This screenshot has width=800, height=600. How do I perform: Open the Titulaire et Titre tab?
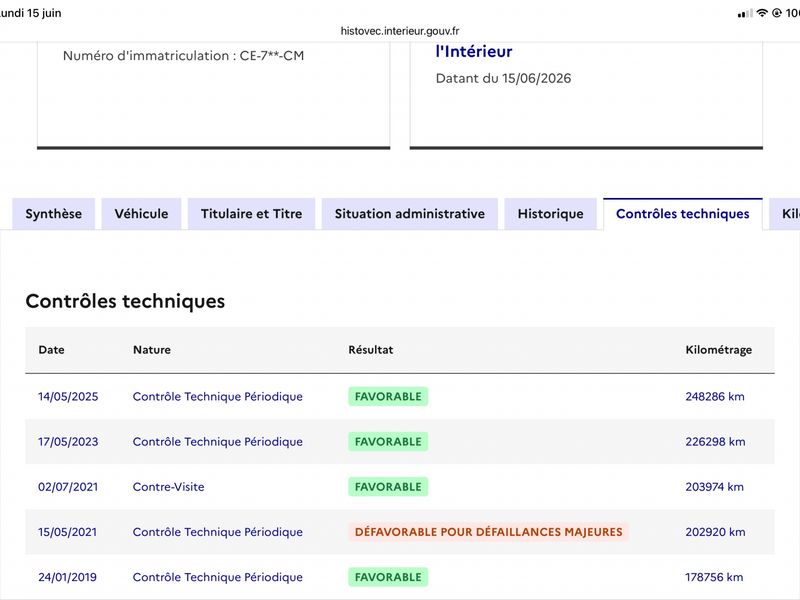[x=252, y=214]
